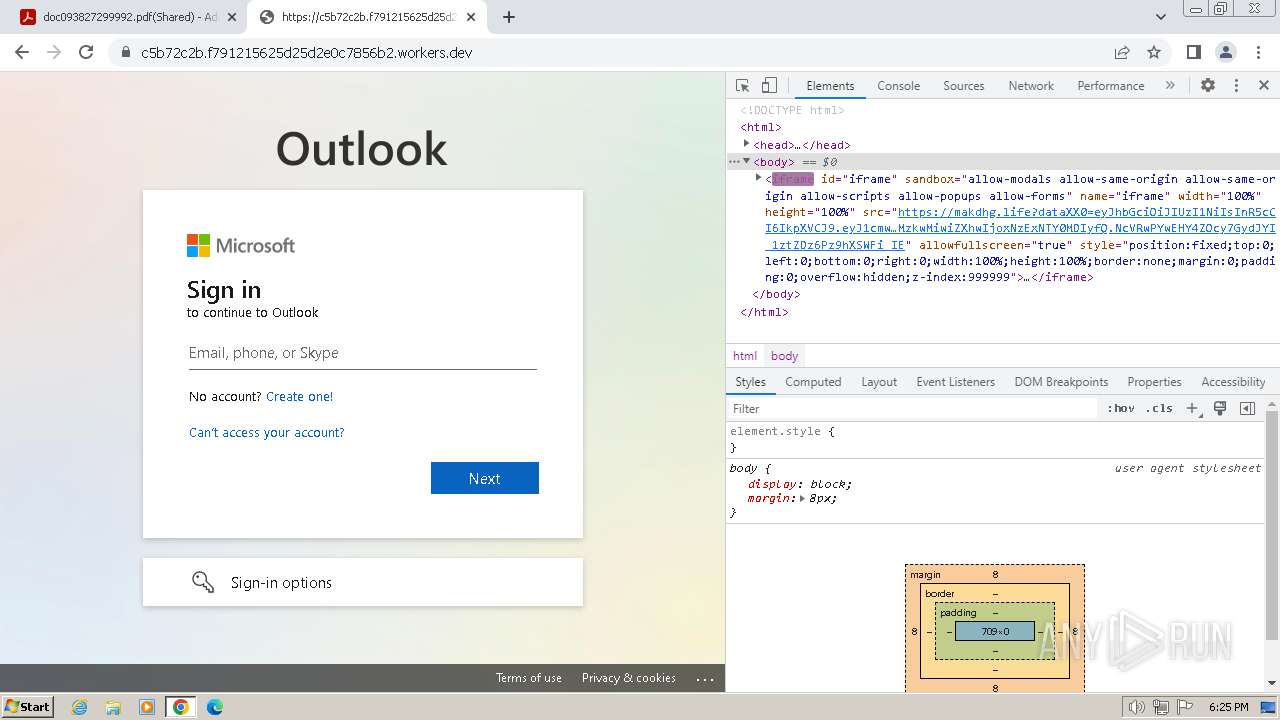The width and height of the screenshot is (1280, 720).
Task: Open Internet Explorer from taskbar
Action: [x=80, y=707]
